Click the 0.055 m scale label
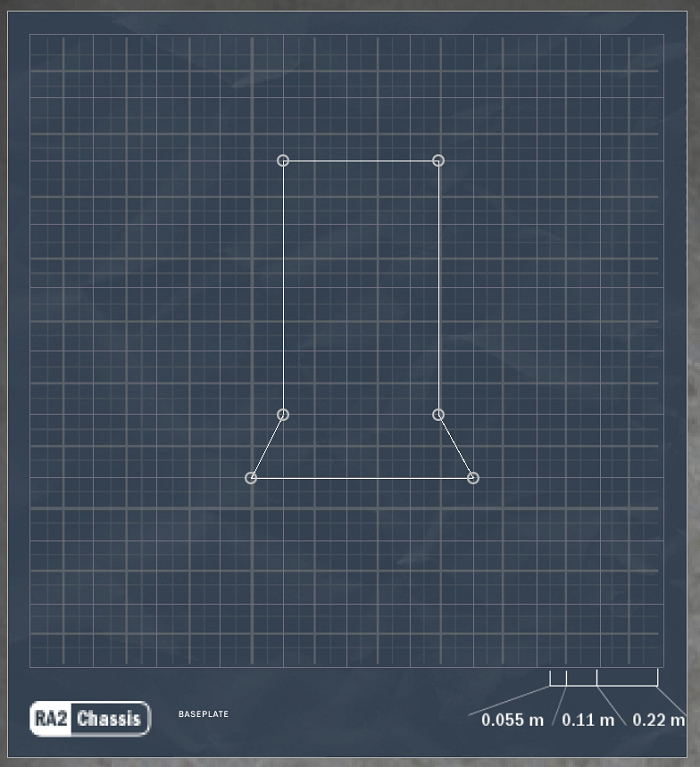 click(x=512, y=720)
